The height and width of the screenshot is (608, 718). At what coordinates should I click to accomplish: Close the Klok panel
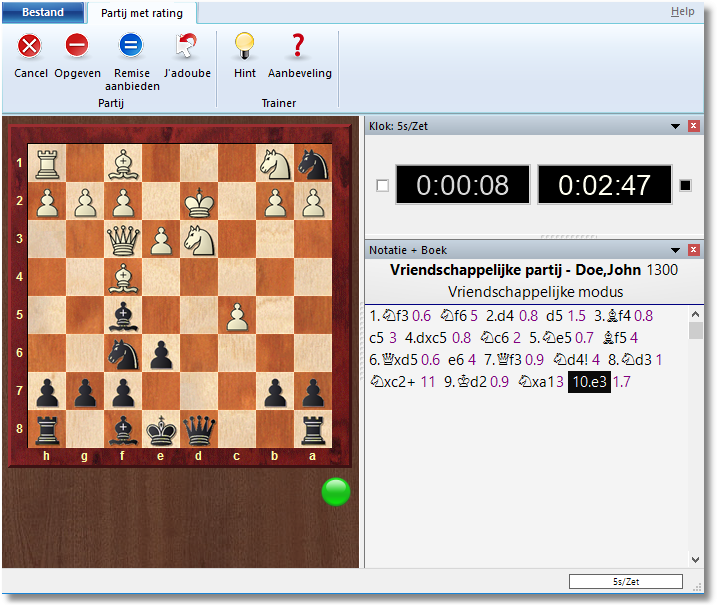pos(693,126)
